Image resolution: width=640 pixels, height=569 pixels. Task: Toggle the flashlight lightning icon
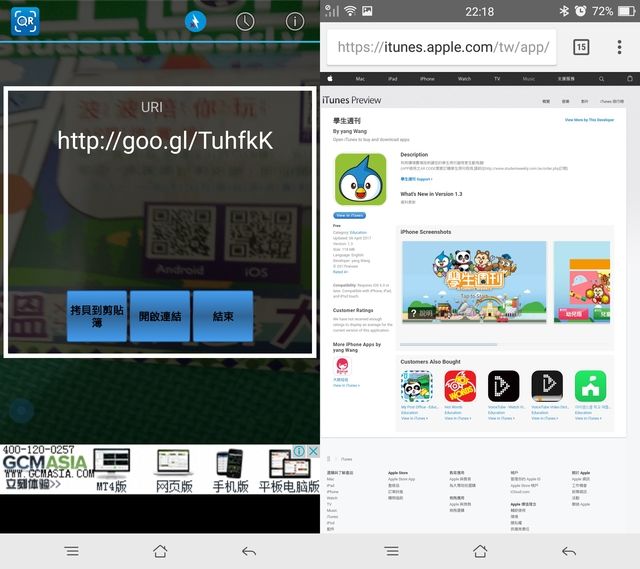[x=195, y=21]
